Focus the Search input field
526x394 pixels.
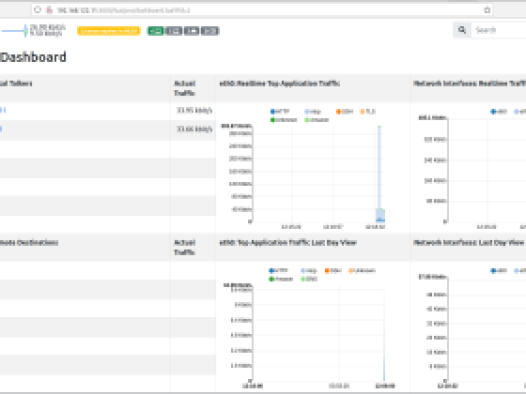click(498, 30)
